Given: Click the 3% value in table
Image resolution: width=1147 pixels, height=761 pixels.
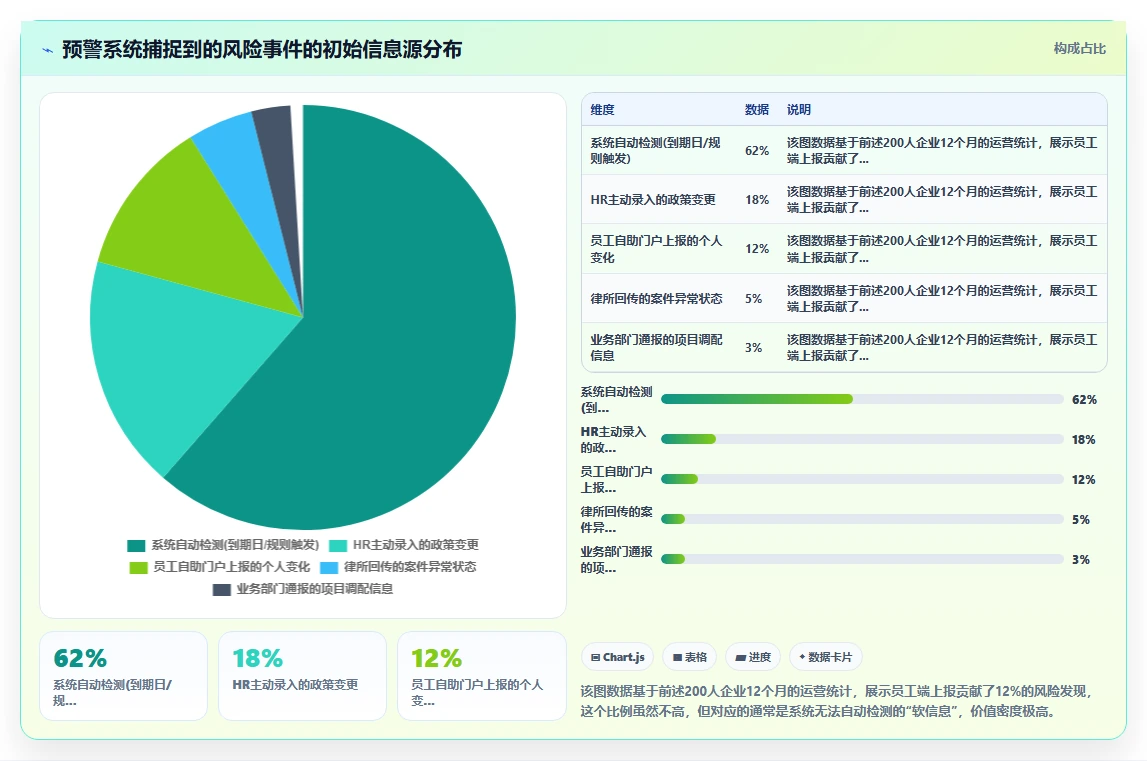Looking at the screenshot, I should [x=753, y=348].
